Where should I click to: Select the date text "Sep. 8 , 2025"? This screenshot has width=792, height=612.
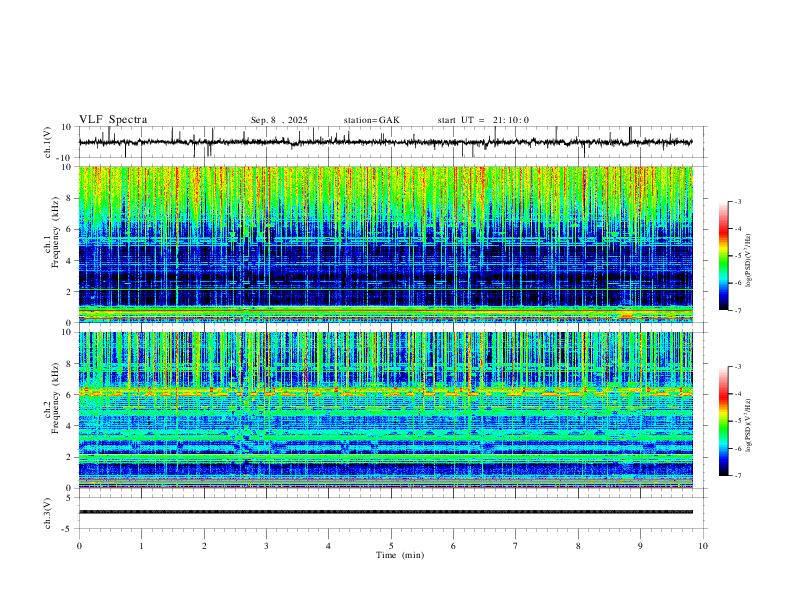[279, 120]
